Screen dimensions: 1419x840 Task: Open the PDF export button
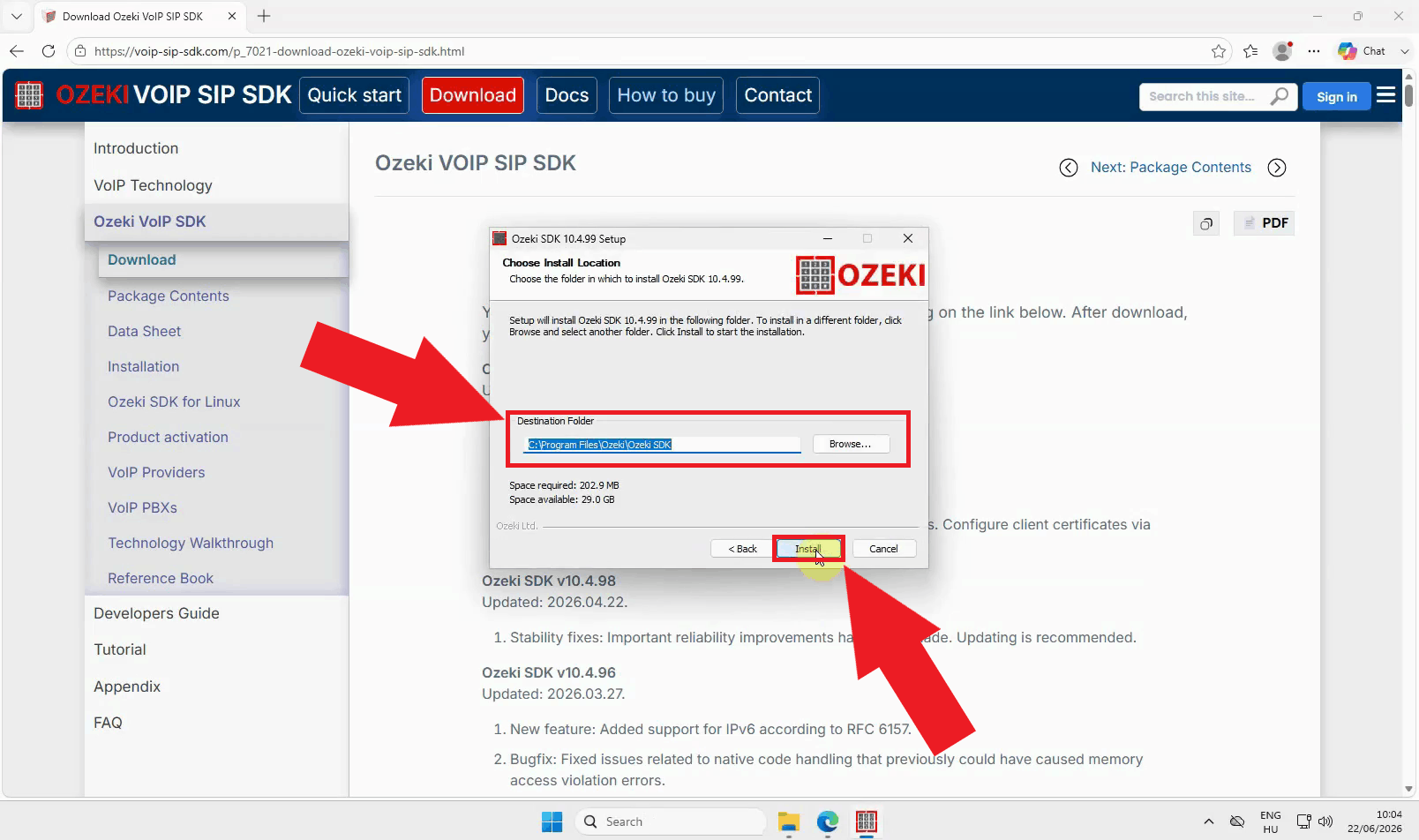point(1265,223)
